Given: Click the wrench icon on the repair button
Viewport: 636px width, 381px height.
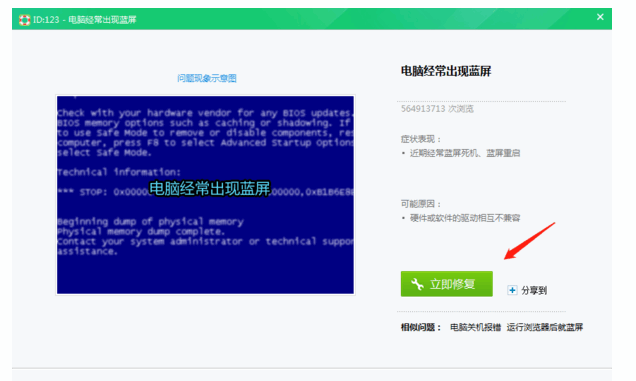Looking at the screenshot, I should click(417, 284).
